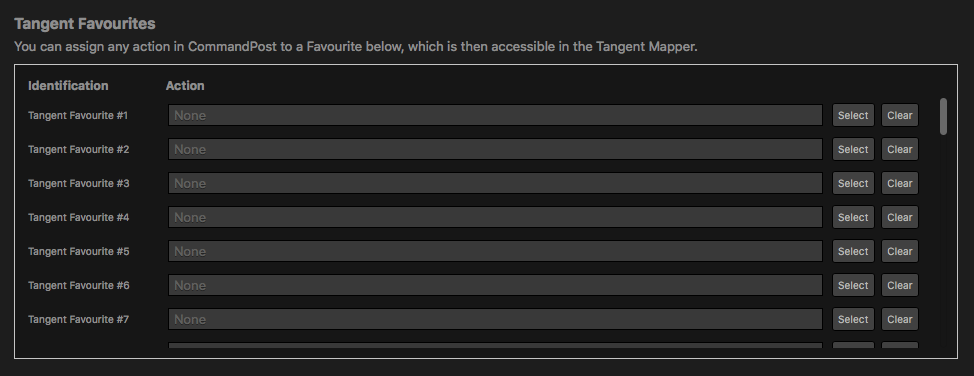Select action for Tangent Favourite #7
The image size is (974, 376).
click(x=853, y=319)
